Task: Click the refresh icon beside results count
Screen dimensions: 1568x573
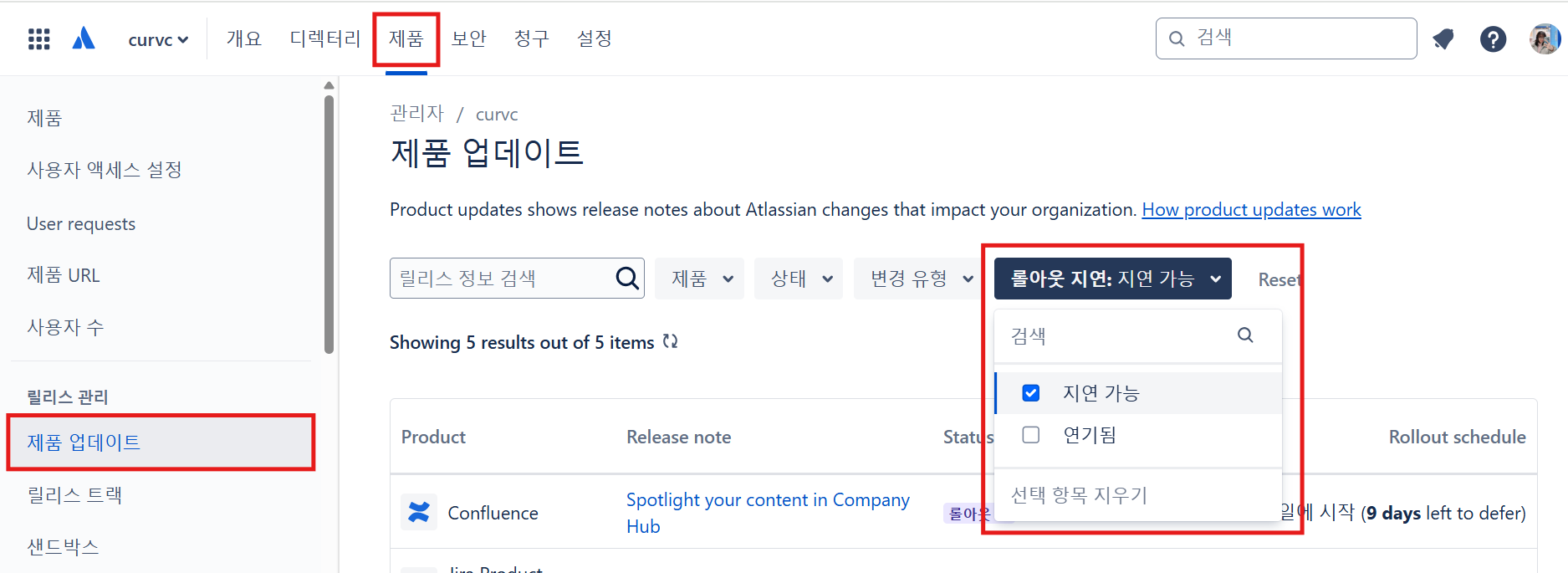Action: [670, 341]
